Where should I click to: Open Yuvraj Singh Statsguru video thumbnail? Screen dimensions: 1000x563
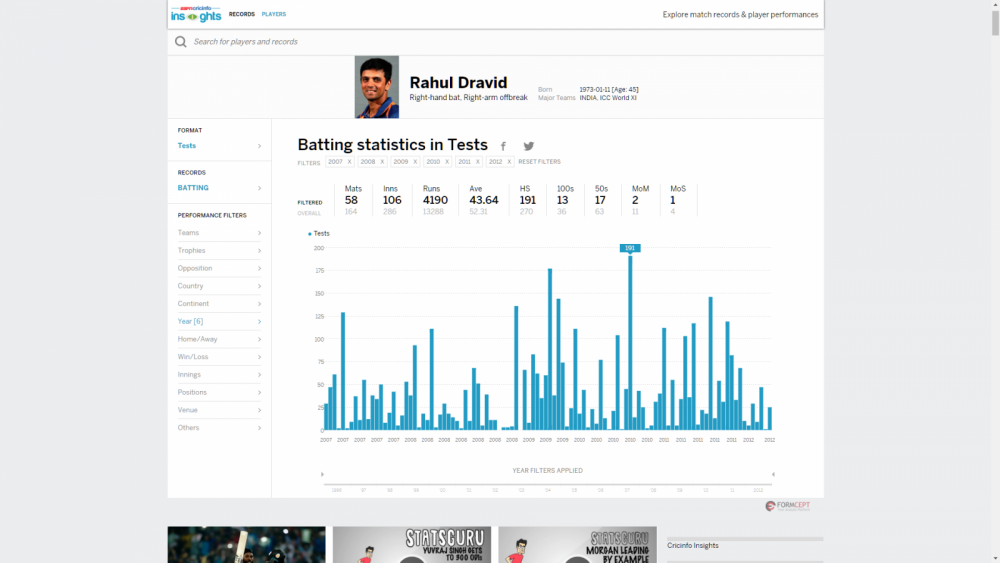point(412,545)
